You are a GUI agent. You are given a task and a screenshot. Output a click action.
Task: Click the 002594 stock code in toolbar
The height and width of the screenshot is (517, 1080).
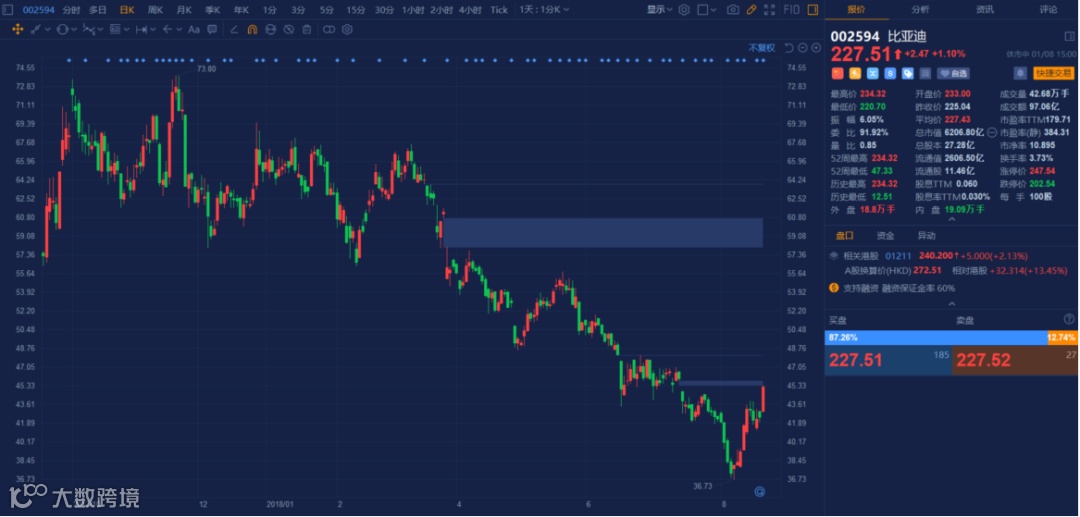(40, 10)
